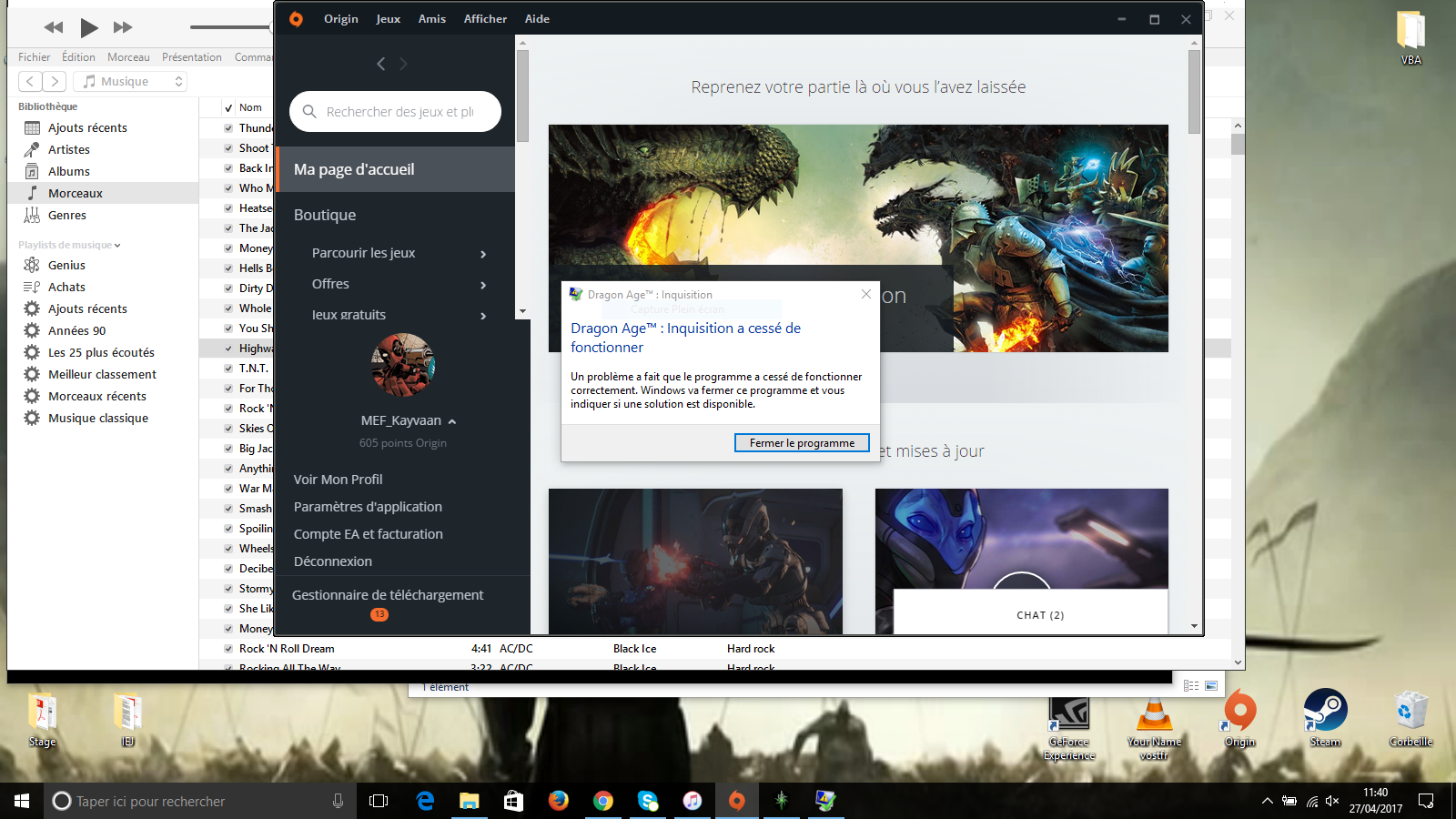This screenshot has width=1456, height=819.
Task: Uncheck the Rock 'N Roll Dream checkbox
Action: pyautogui.click(x=228, y=649)
